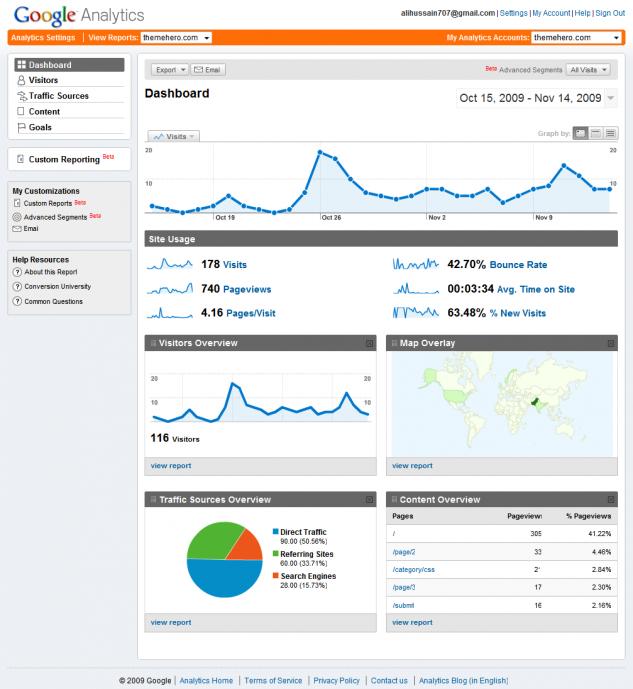Click the Help link at top
This screenshot has width=633, height=689.
[582, 13]
